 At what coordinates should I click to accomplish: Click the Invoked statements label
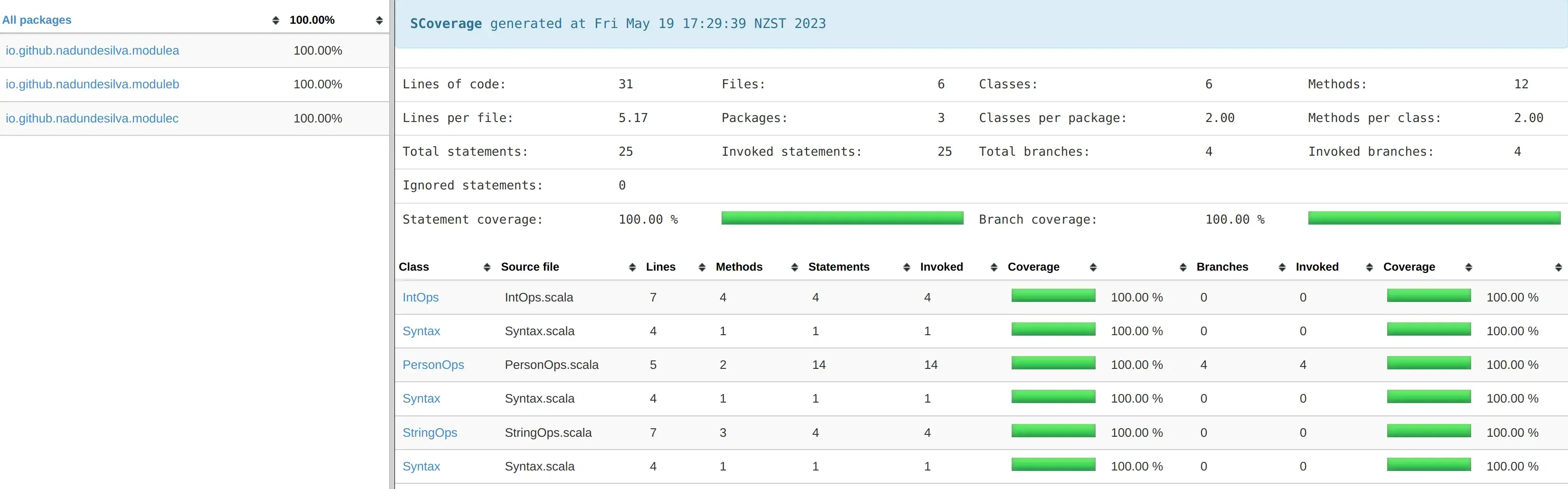point(792,151)
